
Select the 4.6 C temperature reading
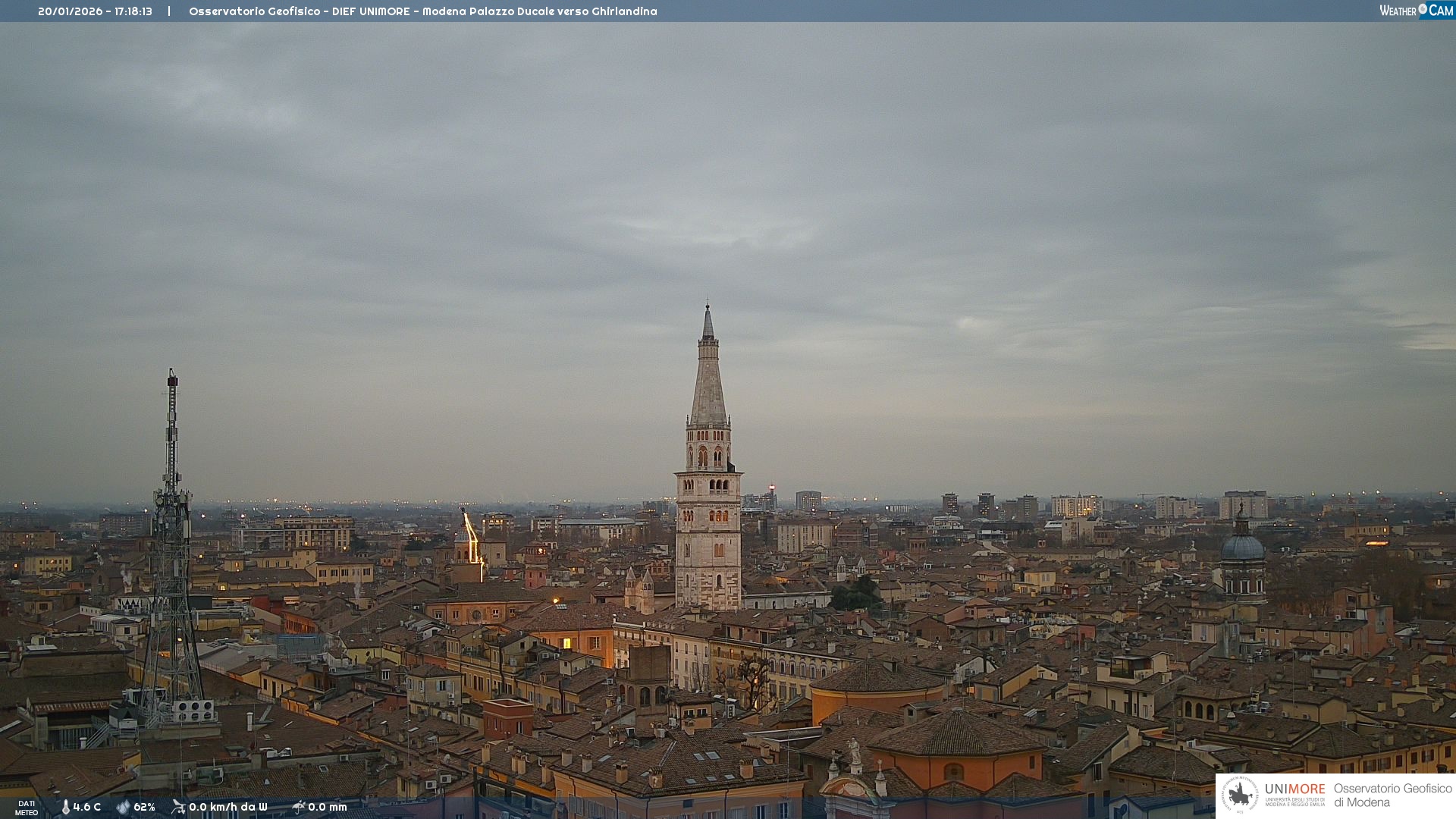(x=86, y=807)
